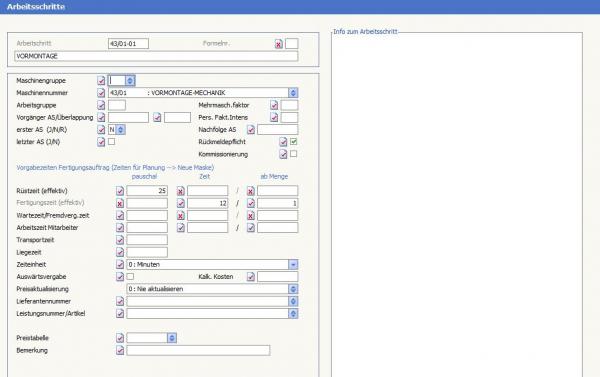Click the pauschal checkmark icon for Arbeitszeit Mitarbeiter
Image resolution: width=600 pixels, height=377 pixels.
click(x=120, y=228)
